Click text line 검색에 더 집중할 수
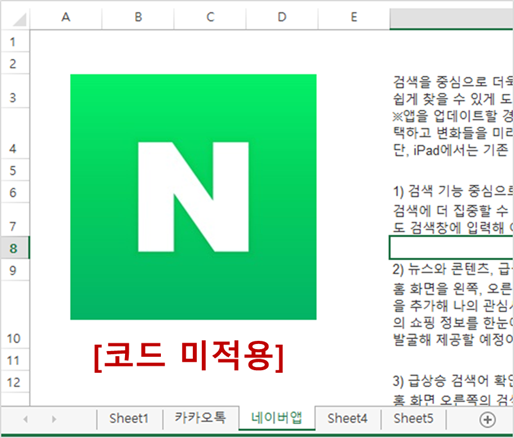 [451, 210]
